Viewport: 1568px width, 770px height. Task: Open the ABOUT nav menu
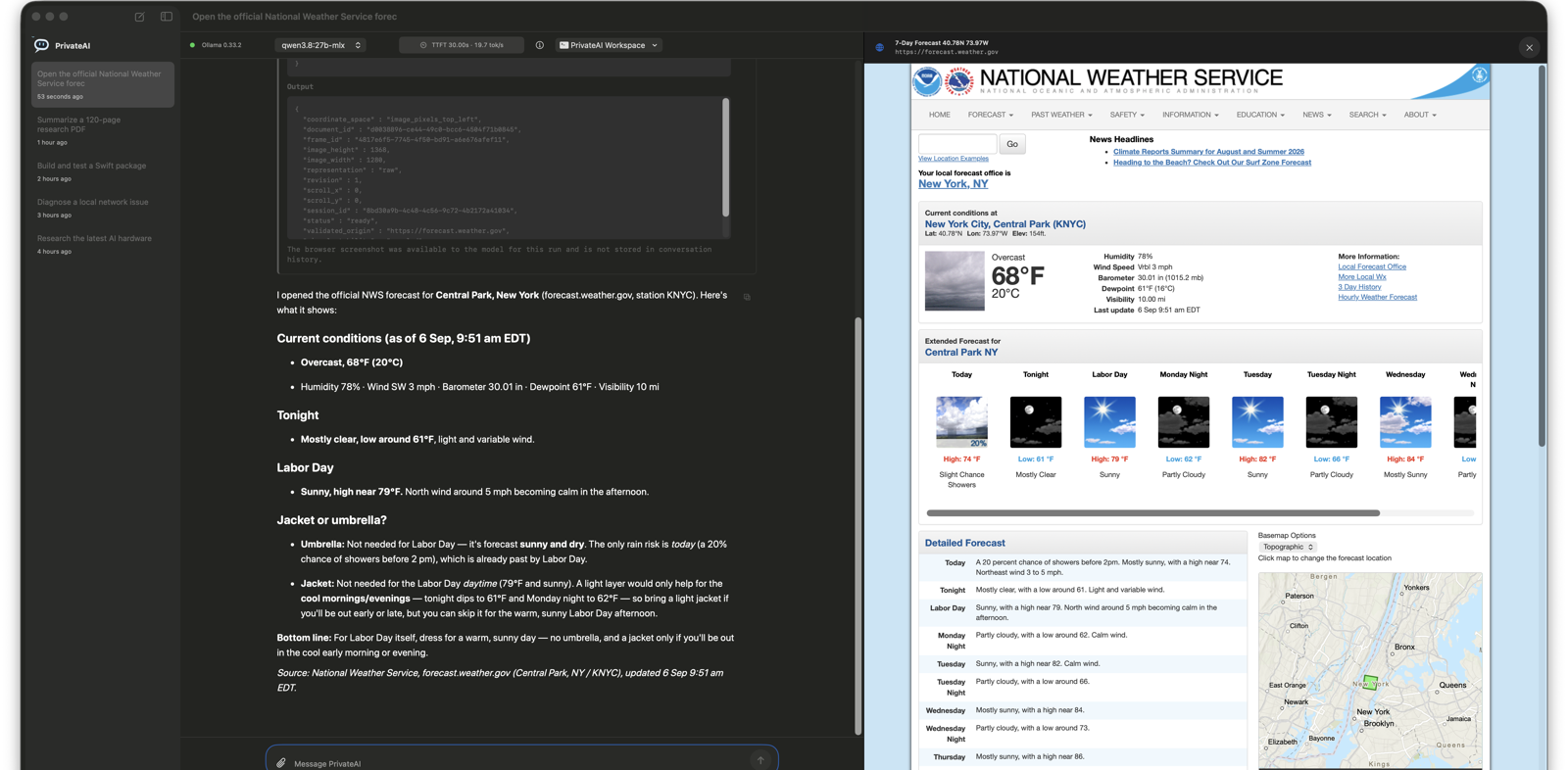coord(1420,115)
